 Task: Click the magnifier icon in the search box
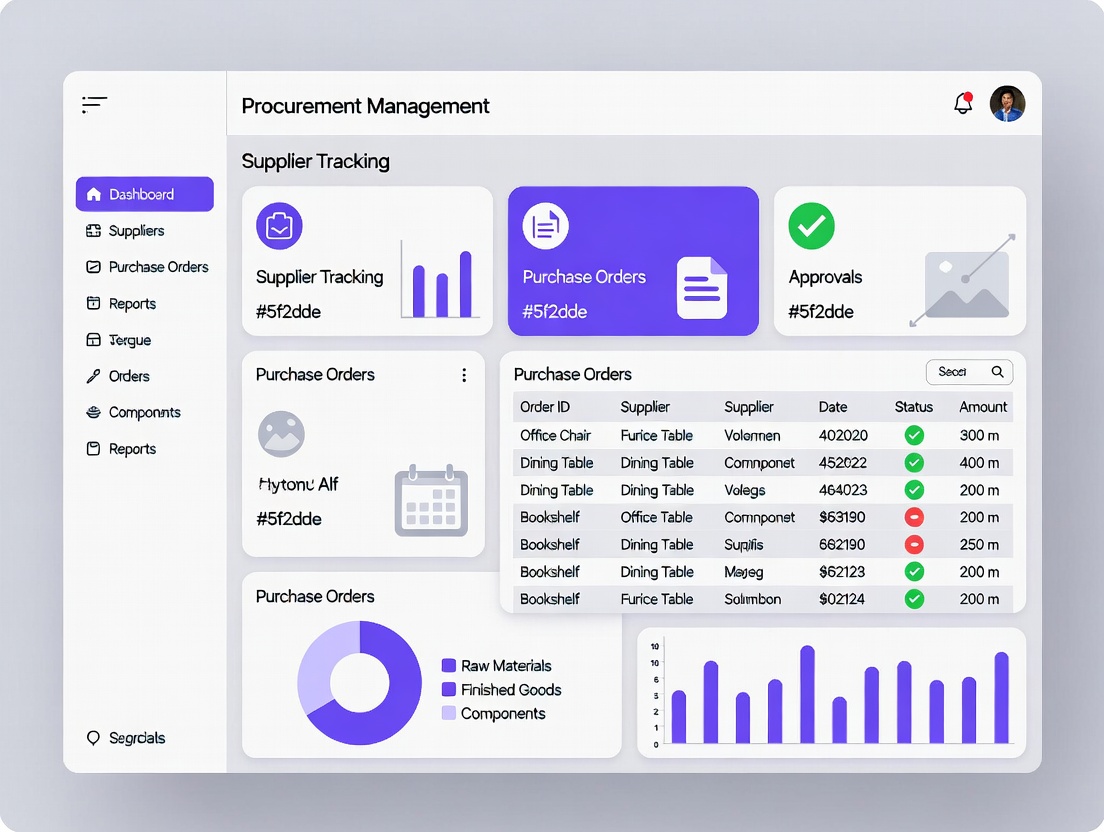click(997, 372)
